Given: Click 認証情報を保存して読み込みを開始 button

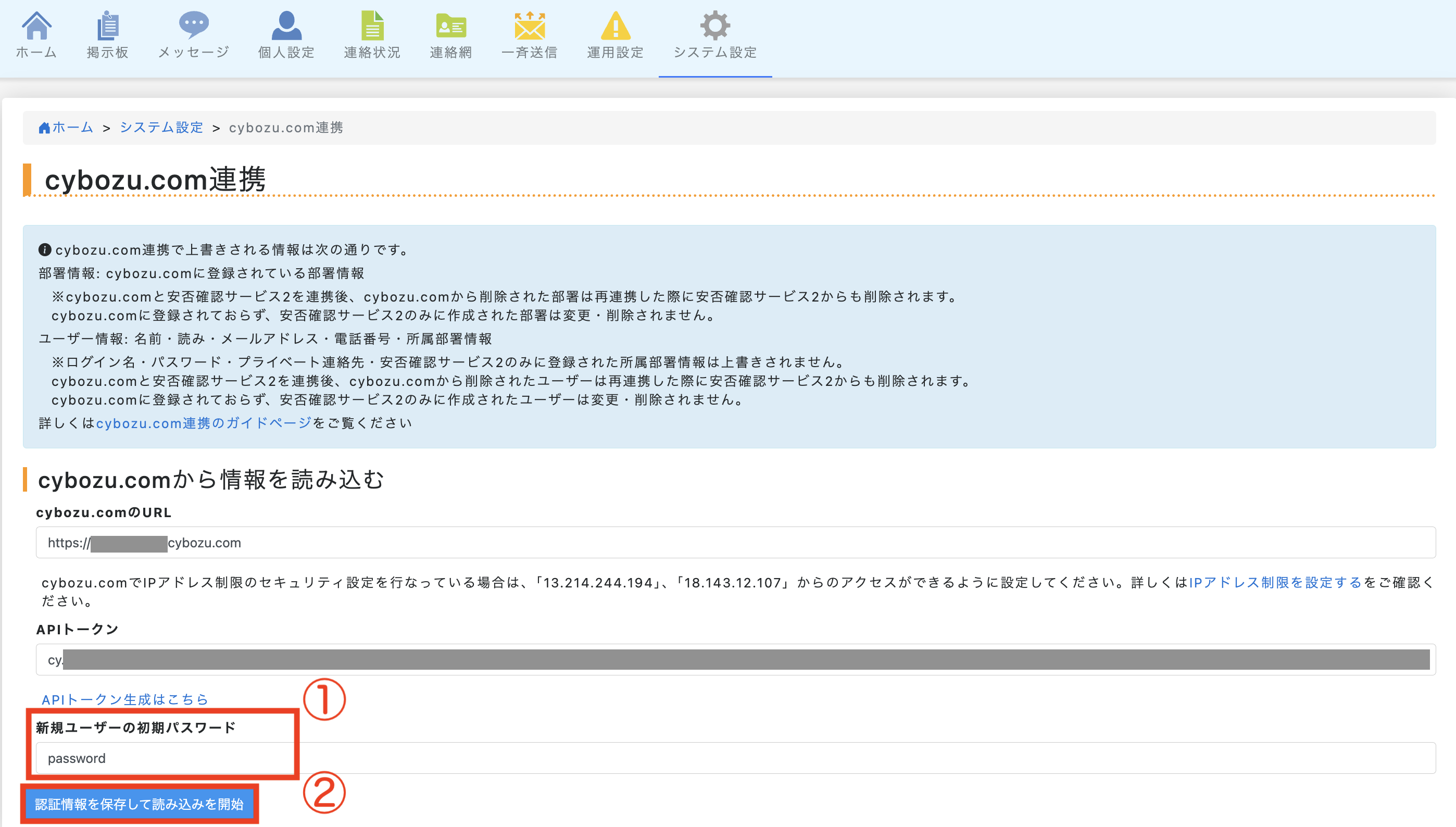Looking at the screenshot, I should pyautogui.click(x=139, y=804).
